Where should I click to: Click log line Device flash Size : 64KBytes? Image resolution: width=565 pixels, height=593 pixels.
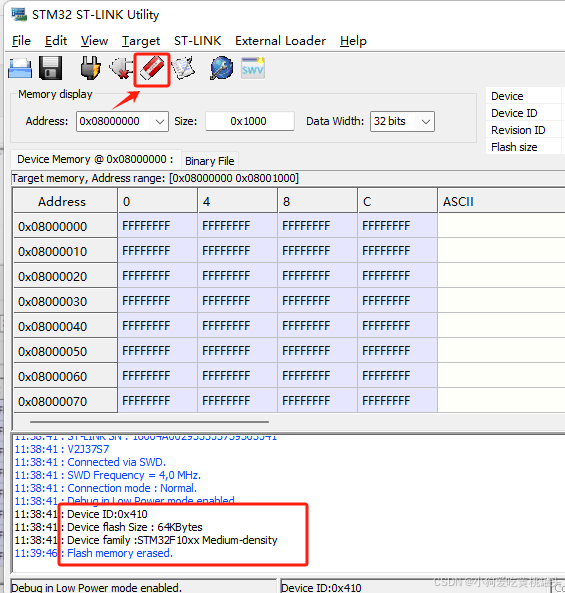point(109,527)
